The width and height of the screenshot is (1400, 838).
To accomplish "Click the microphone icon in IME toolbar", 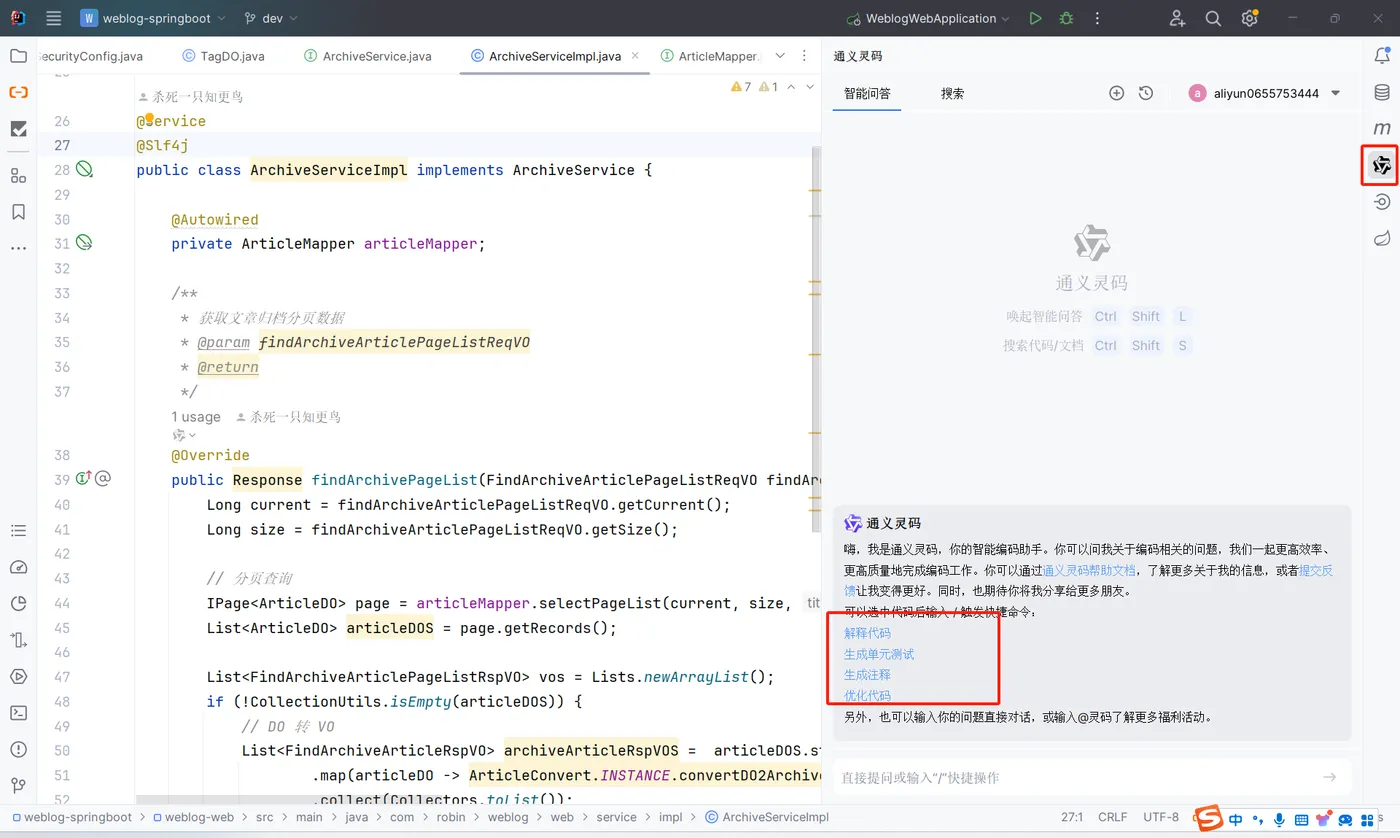I will (x=1280, y=819).
